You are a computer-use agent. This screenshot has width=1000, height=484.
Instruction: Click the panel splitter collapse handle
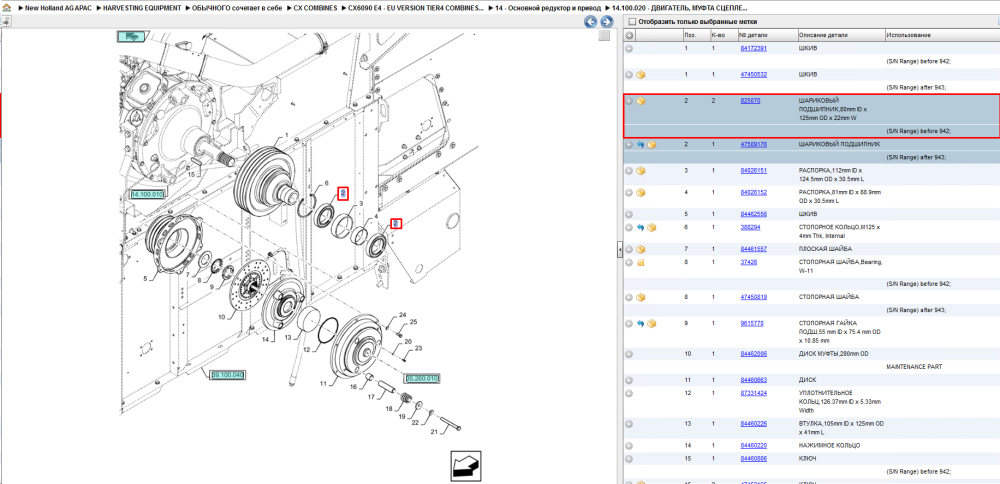620,250
